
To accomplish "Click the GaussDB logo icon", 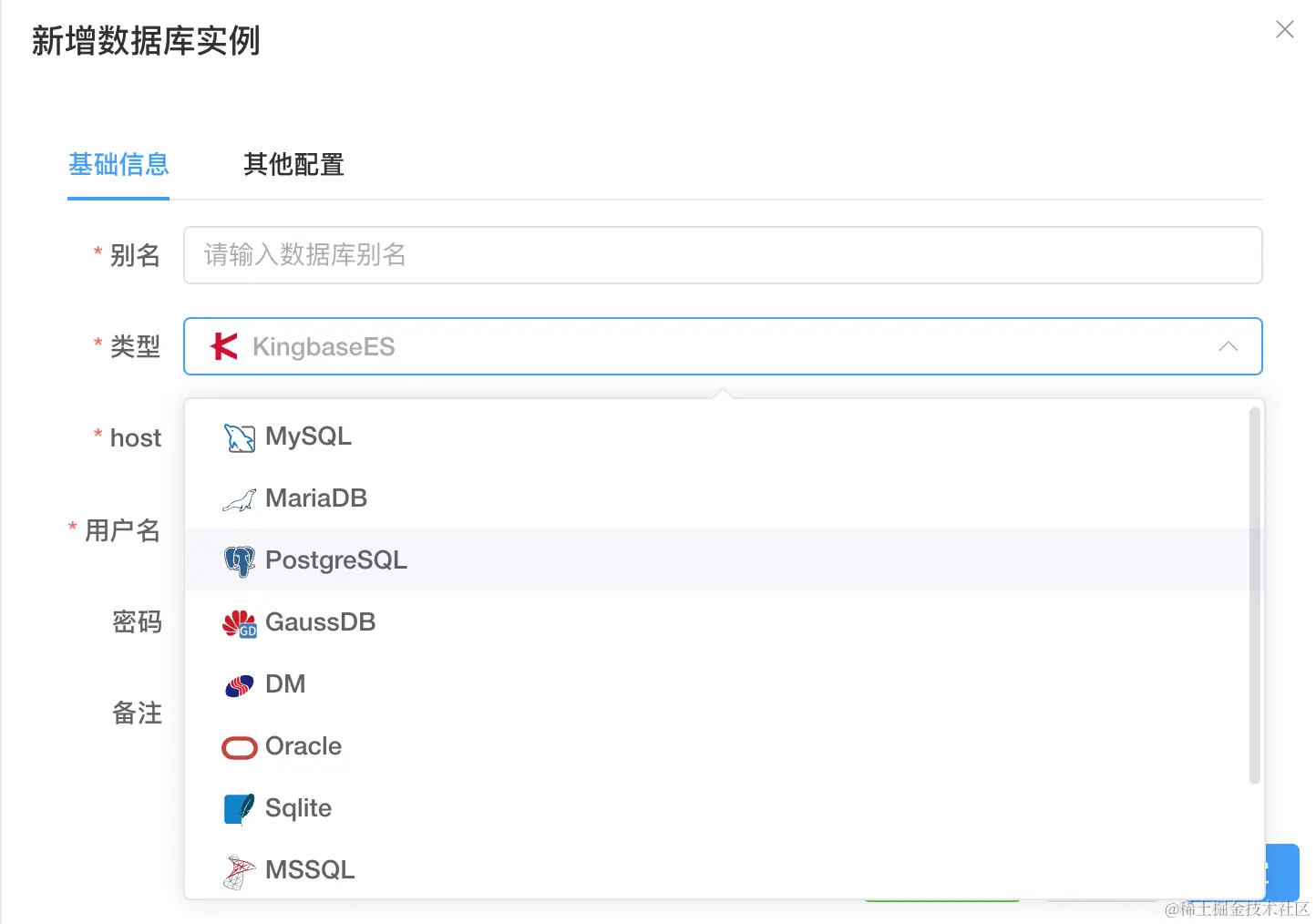I will pyautogui.click(x=239, y=622).
